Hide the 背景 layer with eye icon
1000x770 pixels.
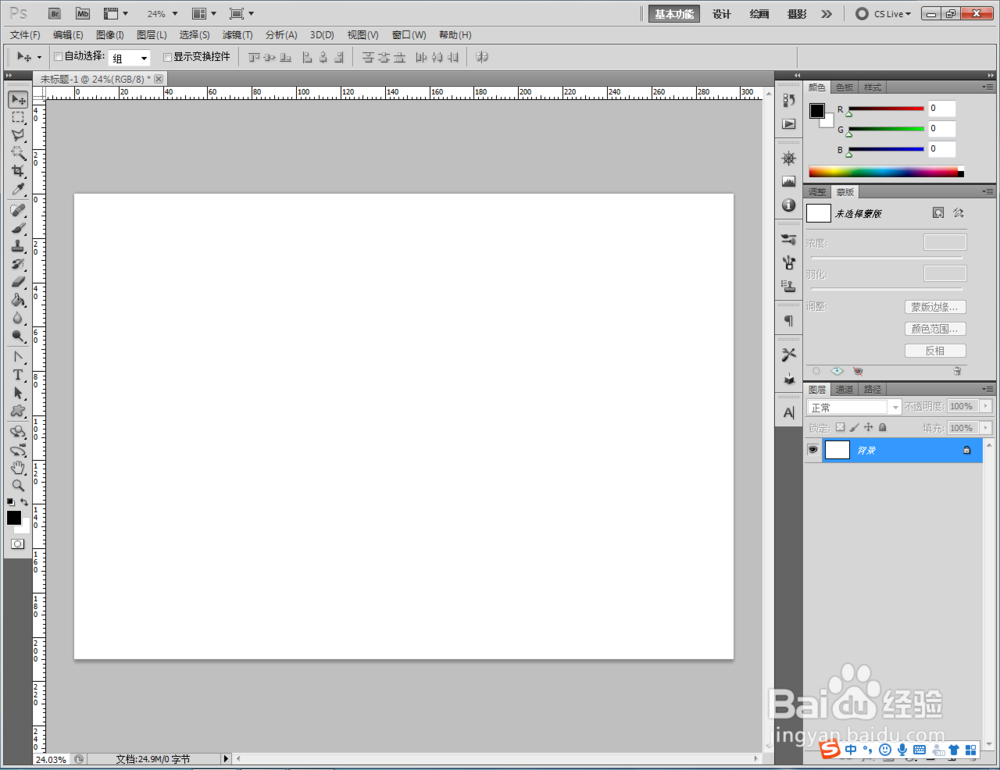[x=812, y=450]
